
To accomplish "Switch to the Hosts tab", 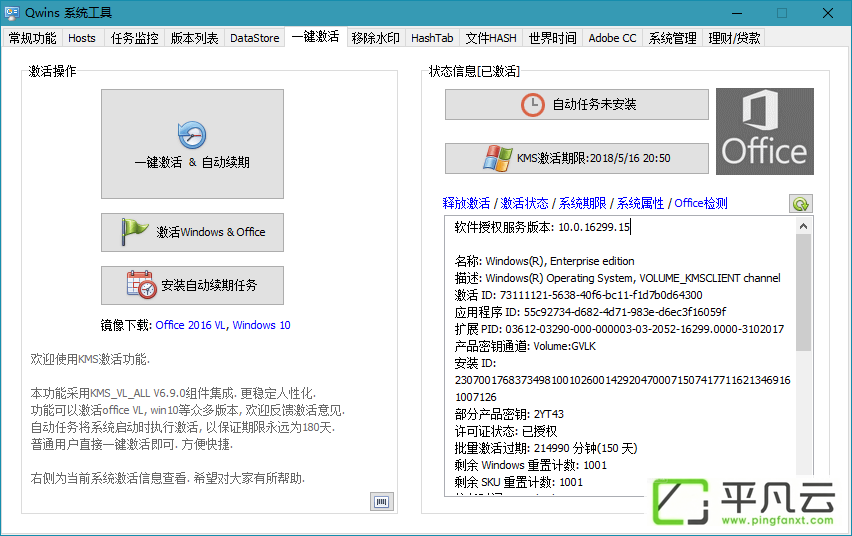I will click(82, 38).
